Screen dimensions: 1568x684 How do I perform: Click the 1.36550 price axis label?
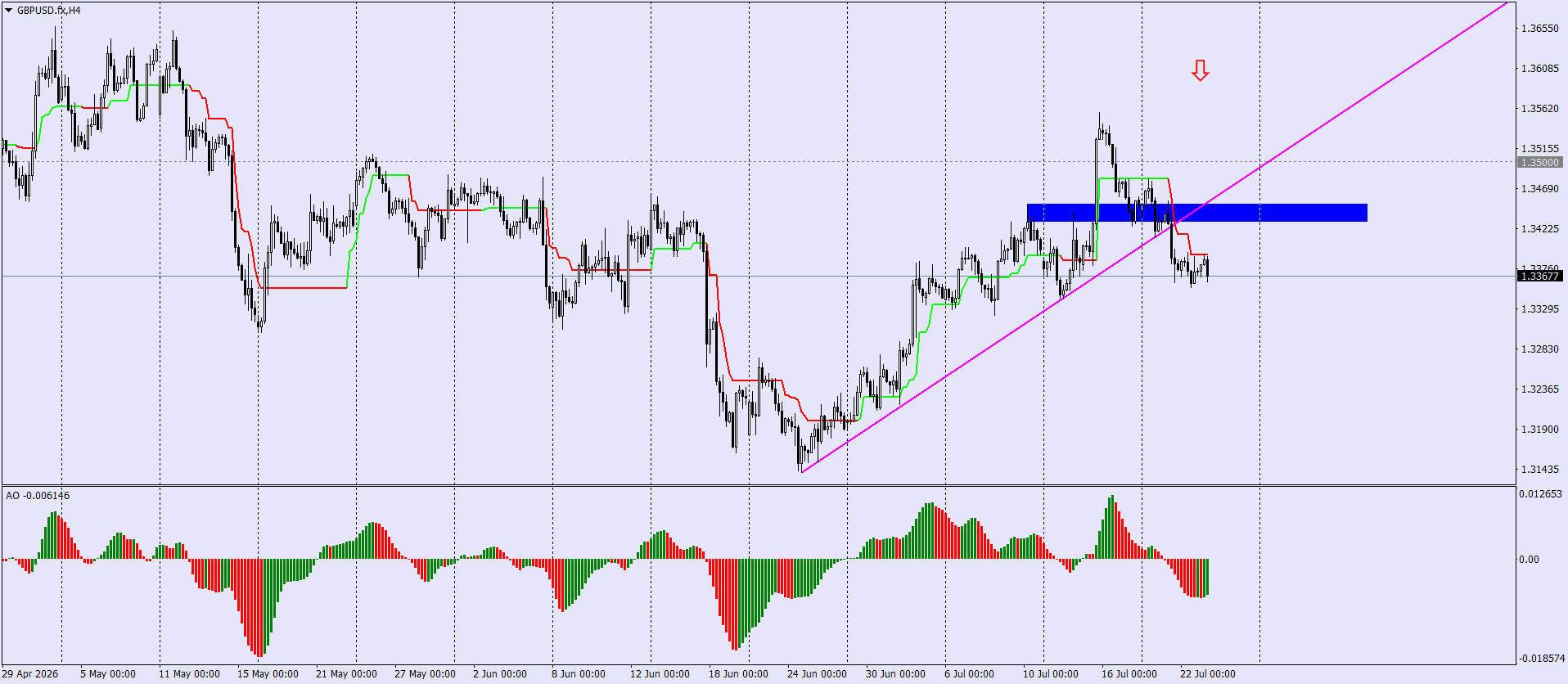point(1539,29)
